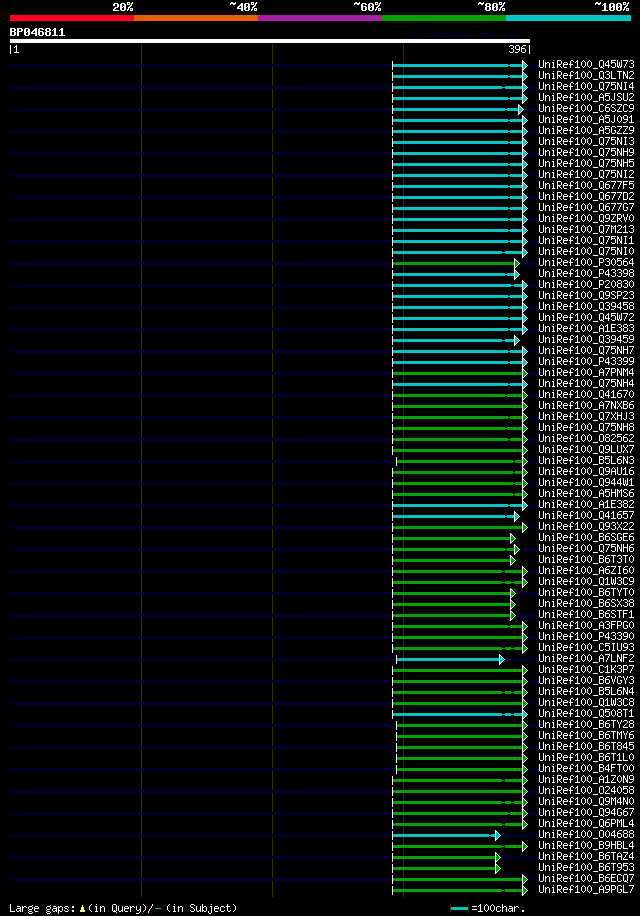The image size is (640, 916).
Task: Click the Large gaps legend text
Action: 43,908
